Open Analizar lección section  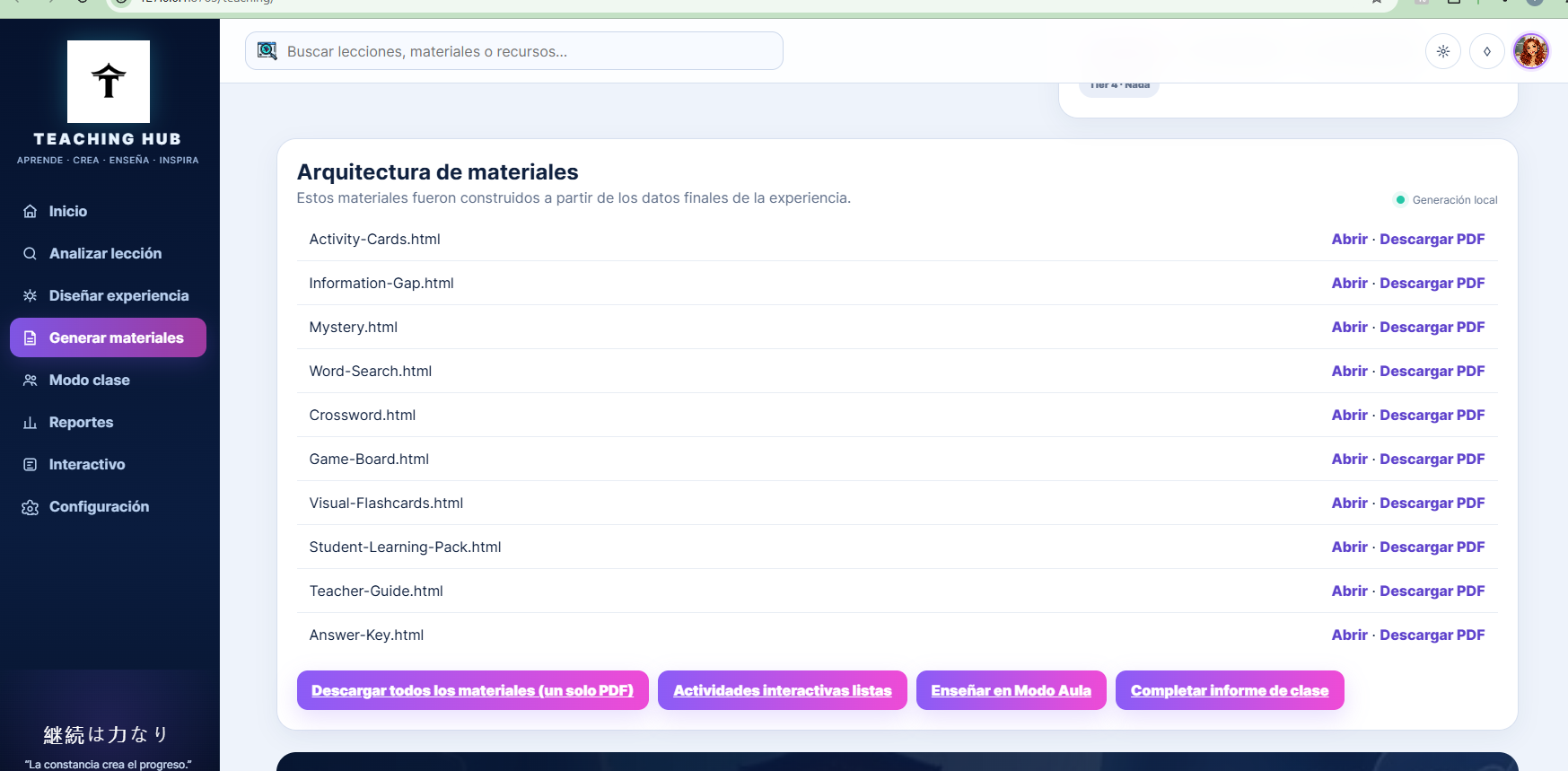click(108, 253)
